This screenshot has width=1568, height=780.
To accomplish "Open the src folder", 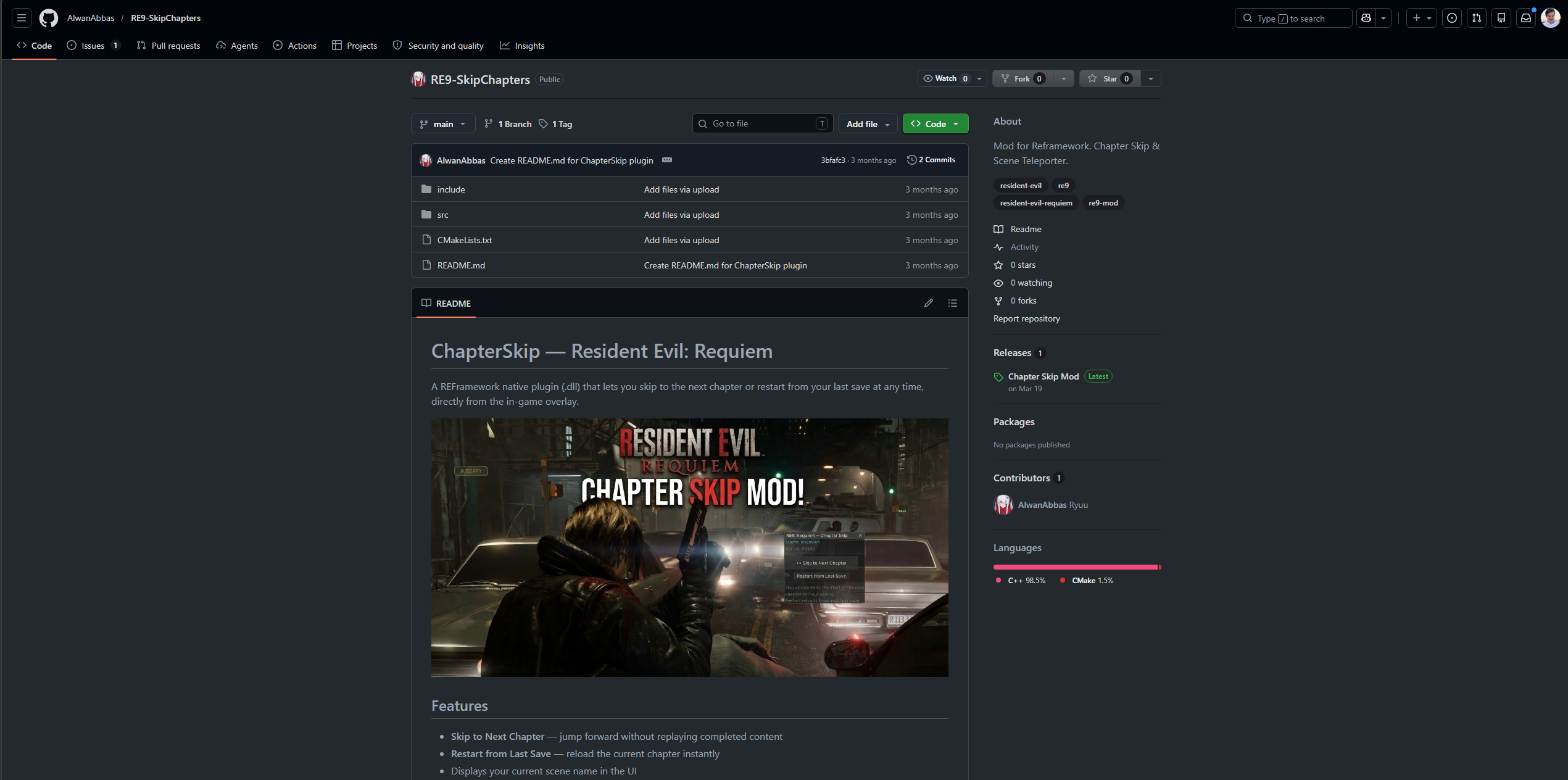I will click(x=443, y=215).
